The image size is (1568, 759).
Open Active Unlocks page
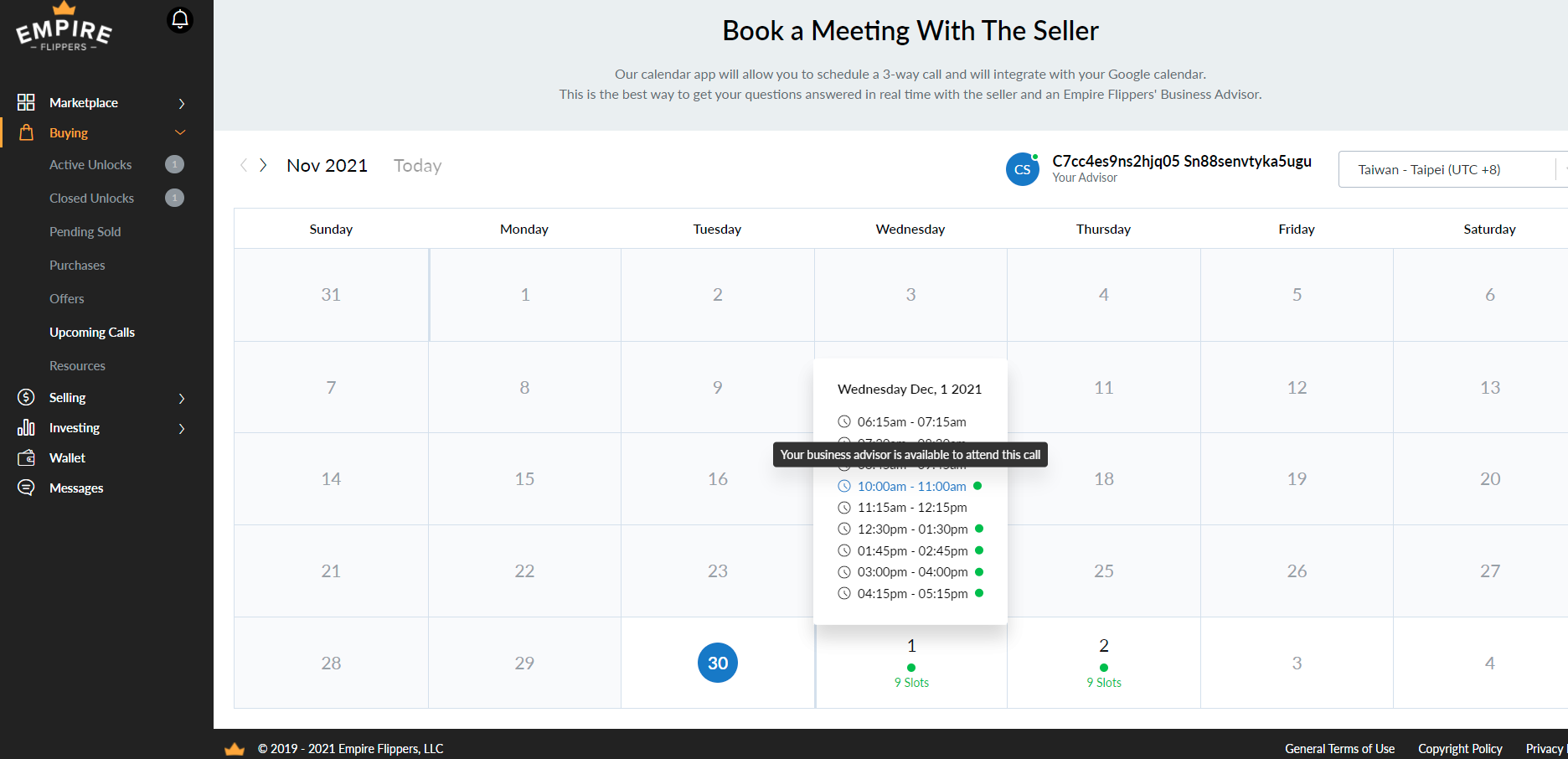point(90,164)
